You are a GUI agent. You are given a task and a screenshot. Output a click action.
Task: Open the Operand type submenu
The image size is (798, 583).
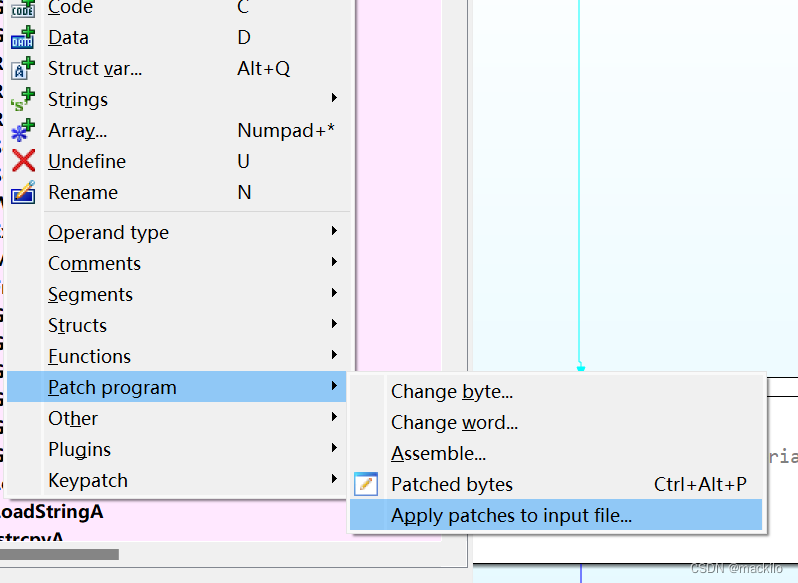coord(178,232)
